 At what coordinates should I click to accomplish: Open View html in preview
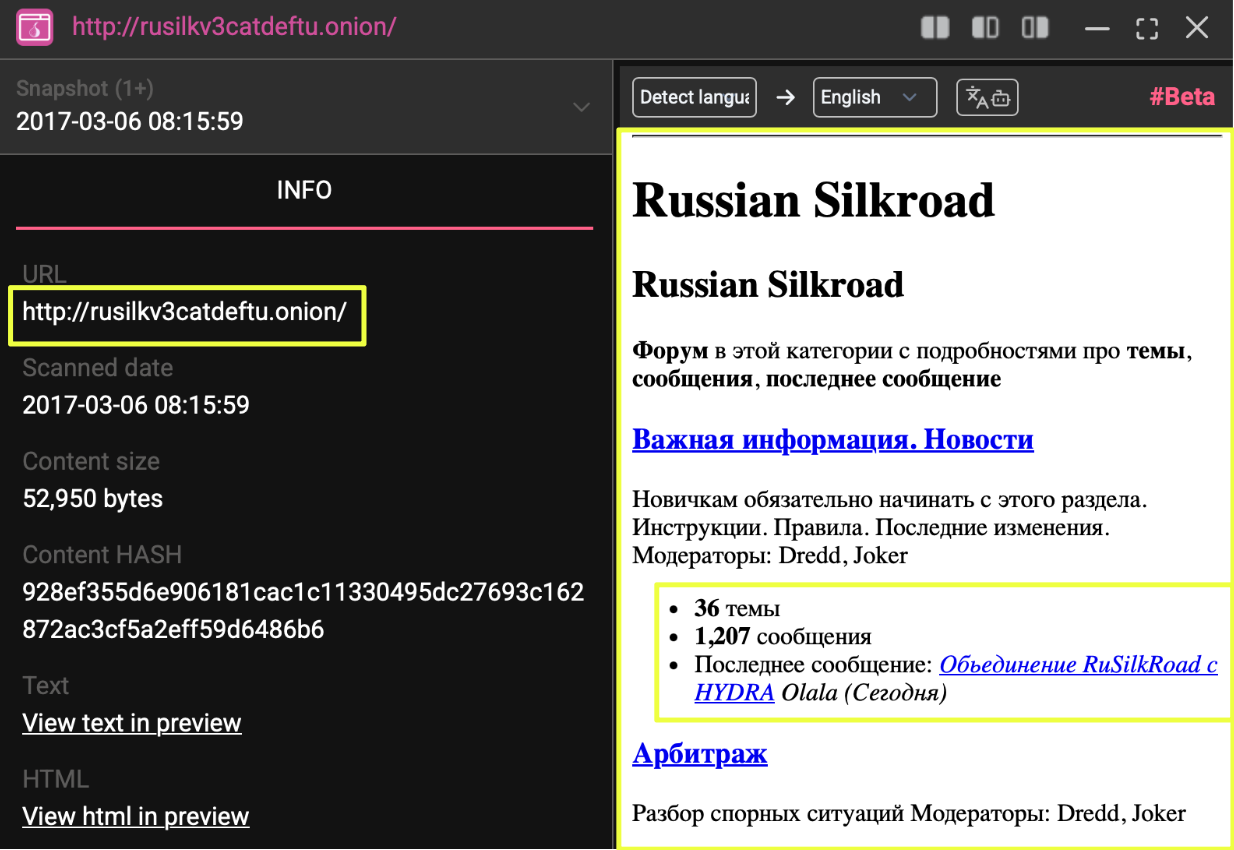[135, 816]
